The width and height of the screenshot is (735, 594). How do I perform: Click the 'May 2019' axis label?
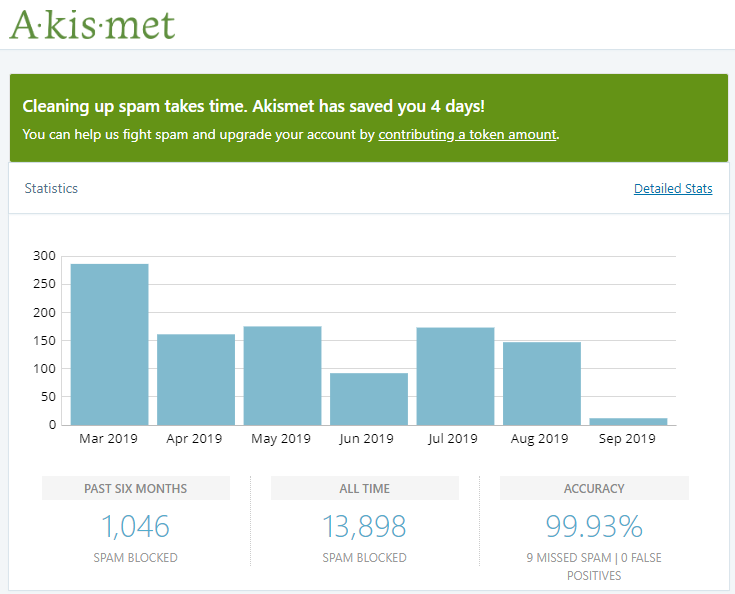[x=281, y=439]
